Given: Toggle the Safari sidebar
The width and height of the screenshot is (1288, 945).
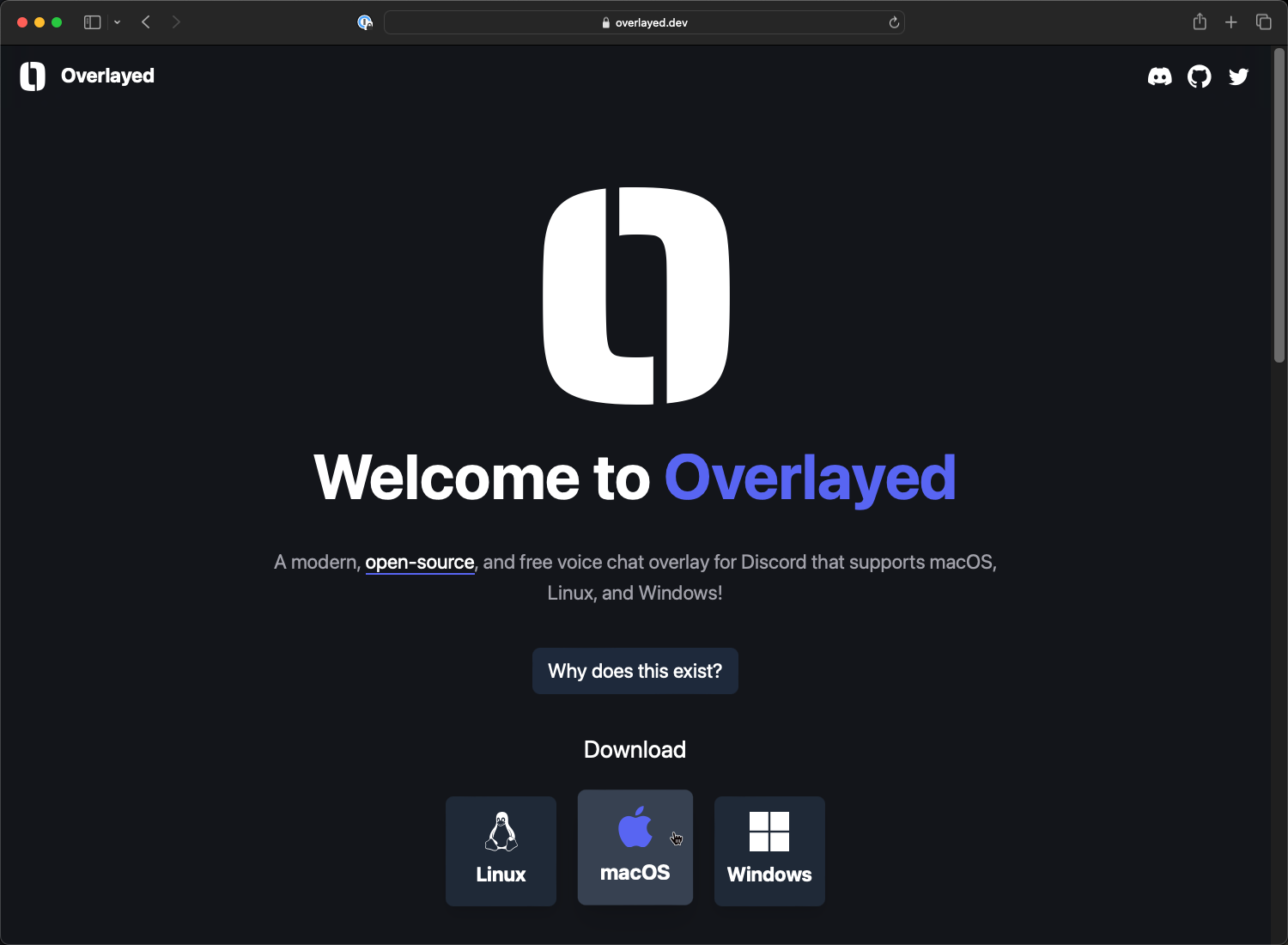Looking at the screenshot, I should point(92,22).
